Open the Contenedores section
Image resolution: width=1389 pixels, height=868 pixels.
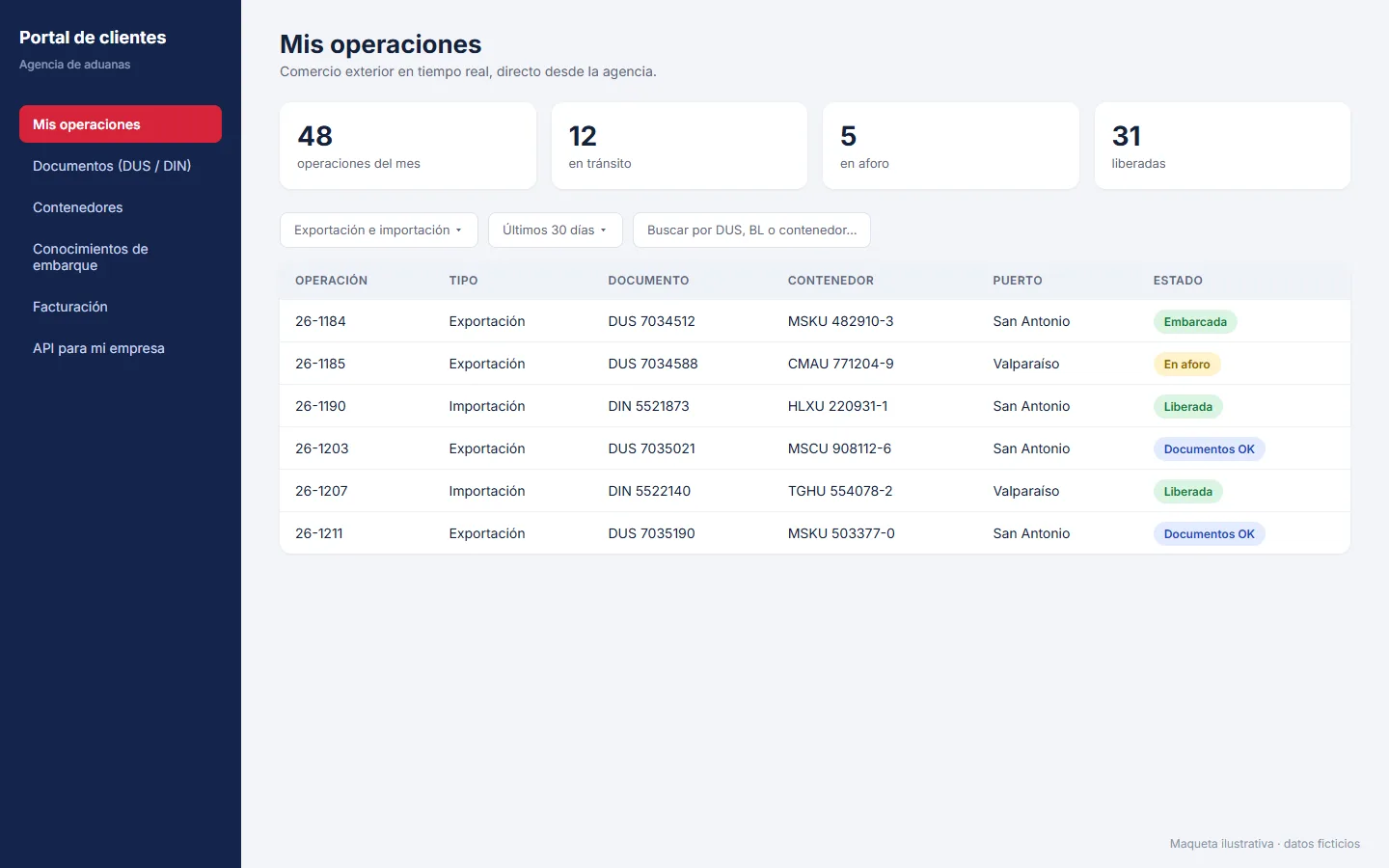point(121,207)
